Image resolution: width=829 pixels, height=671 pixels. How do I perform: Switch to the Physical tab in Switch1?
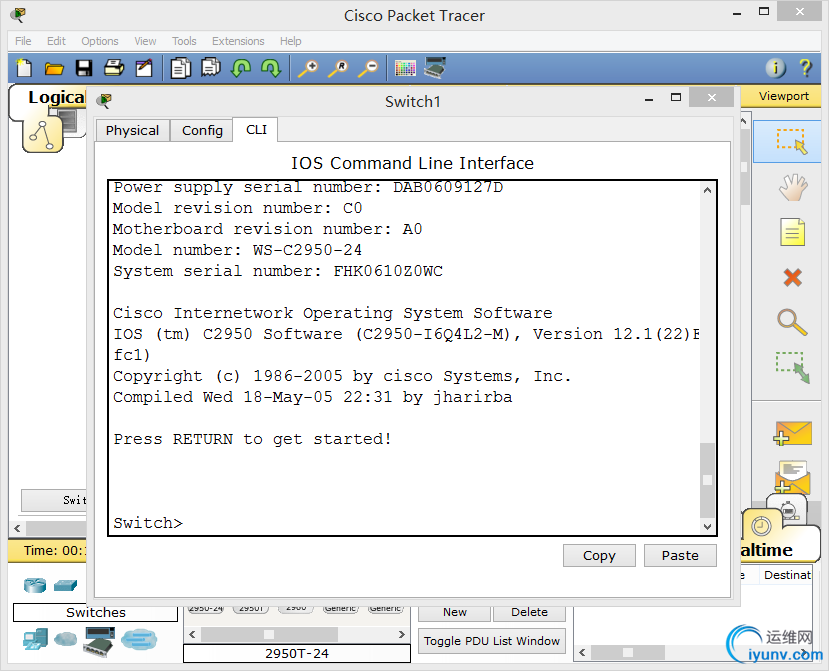pyautogui.click(x=132, y=131)
